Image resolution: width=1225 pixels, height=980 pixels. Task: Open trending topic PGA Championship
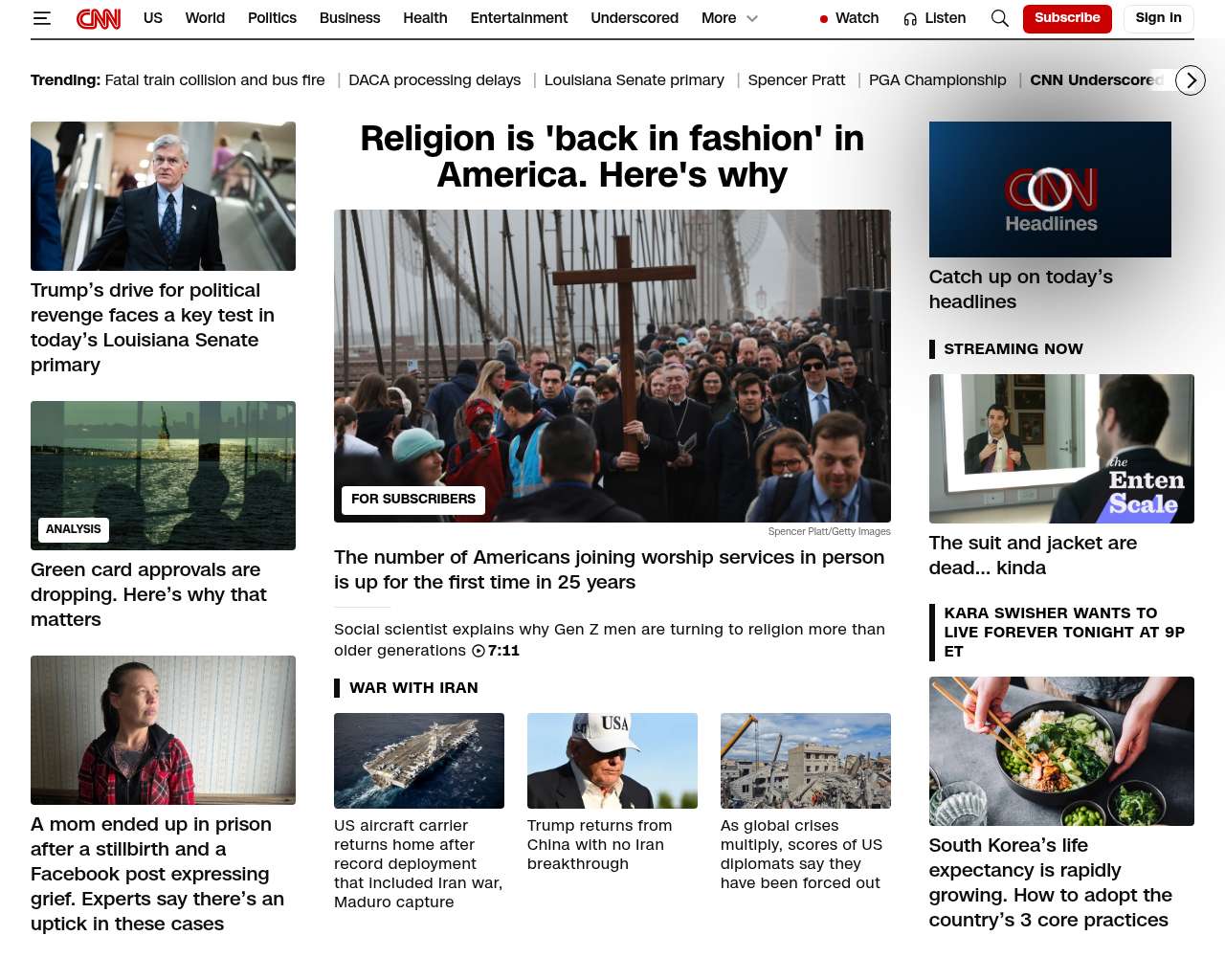(937, 80)
